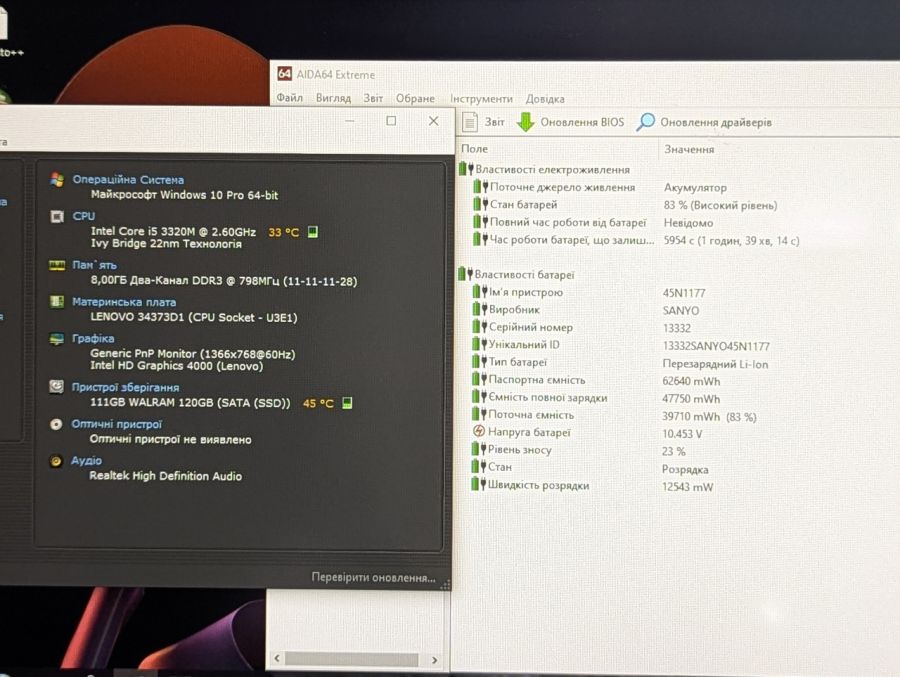Select the value SANYO
Image resolution: width=900 pixels, height=677 pixels.
click(x=681, y=311)
